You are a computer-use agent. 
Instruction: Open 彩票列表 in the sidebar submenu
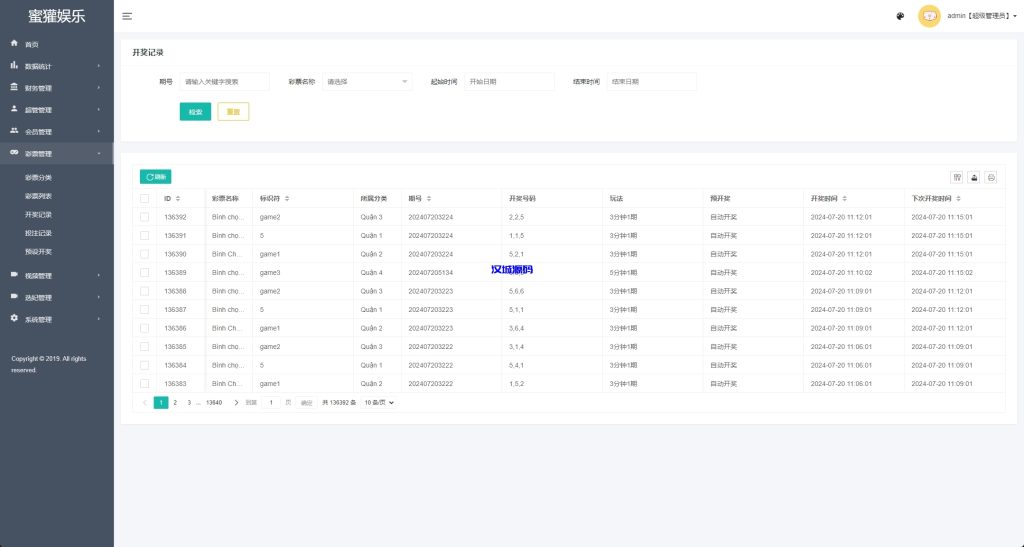pyautogui.click(x=39, y=196)
